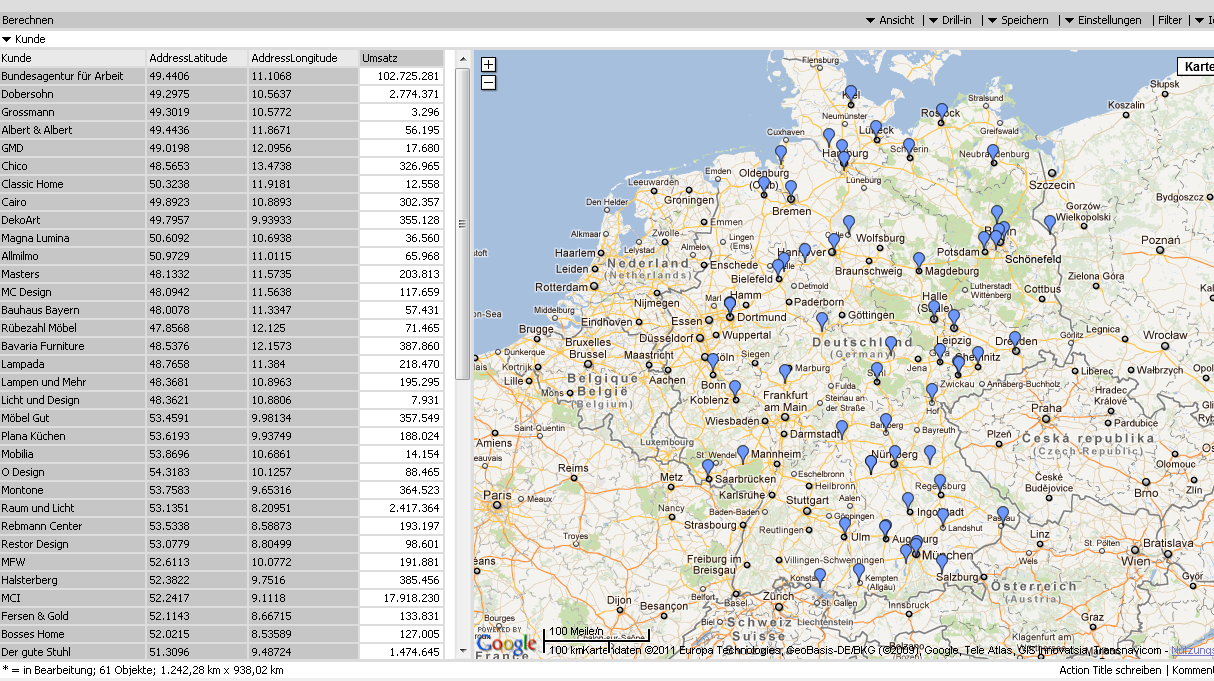
Task: Sort by AddressLatitude column header
Action: (x=197, y=58)
